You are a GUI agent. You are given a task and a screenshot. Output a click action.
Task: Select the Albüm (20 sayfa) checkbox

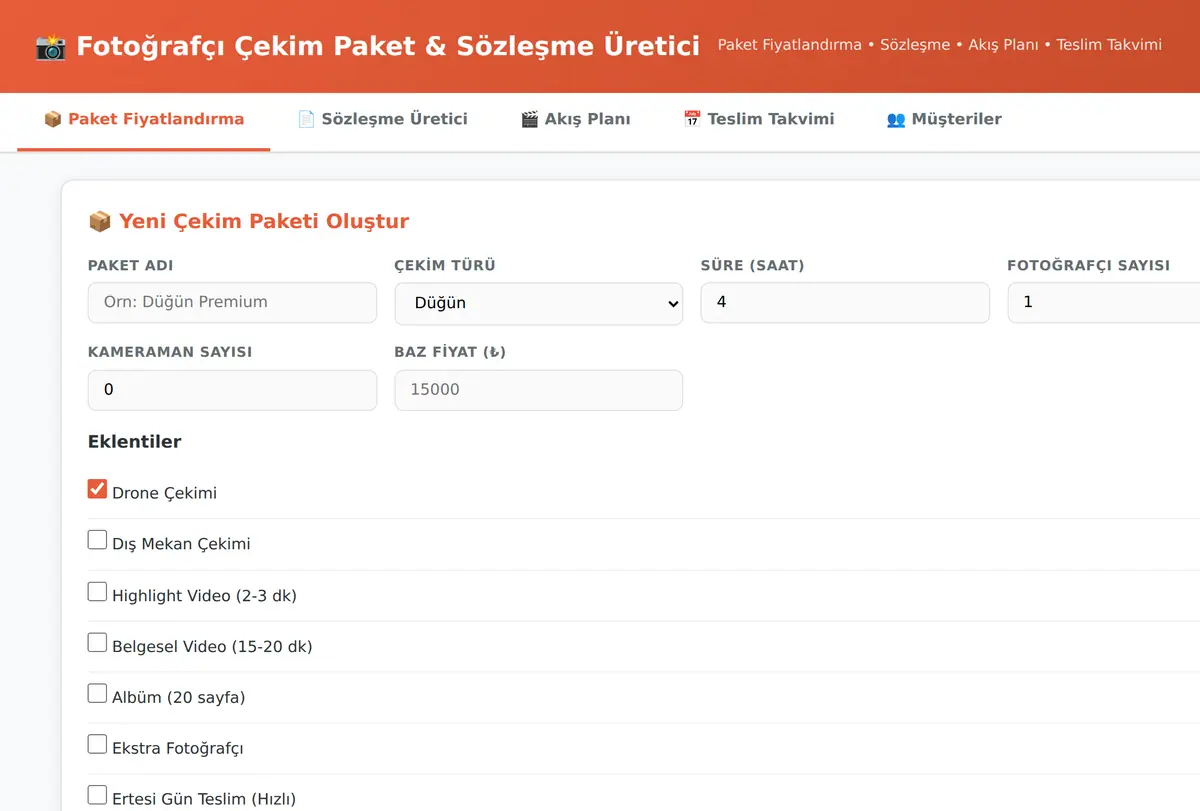[x=97, y=693]
